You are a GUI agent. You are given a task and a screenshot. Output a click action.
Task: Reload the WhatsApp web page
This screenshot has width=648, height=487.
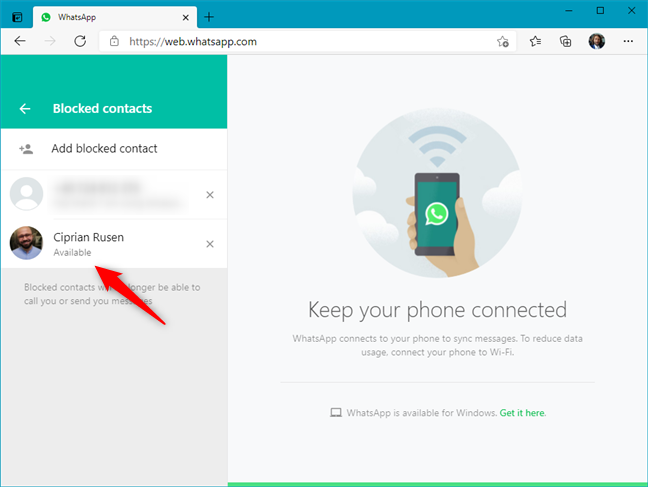[80, 41]
